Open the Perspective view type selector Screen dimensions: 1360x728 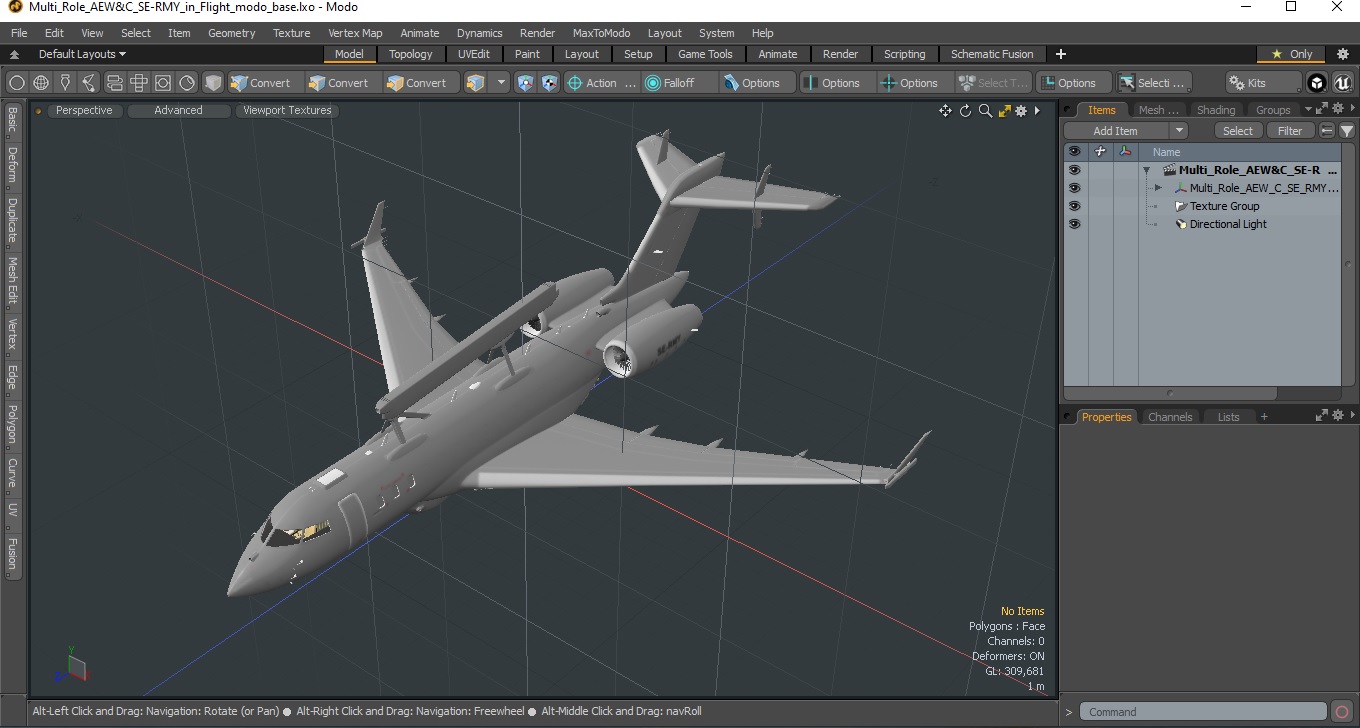(x=84, y=110)
